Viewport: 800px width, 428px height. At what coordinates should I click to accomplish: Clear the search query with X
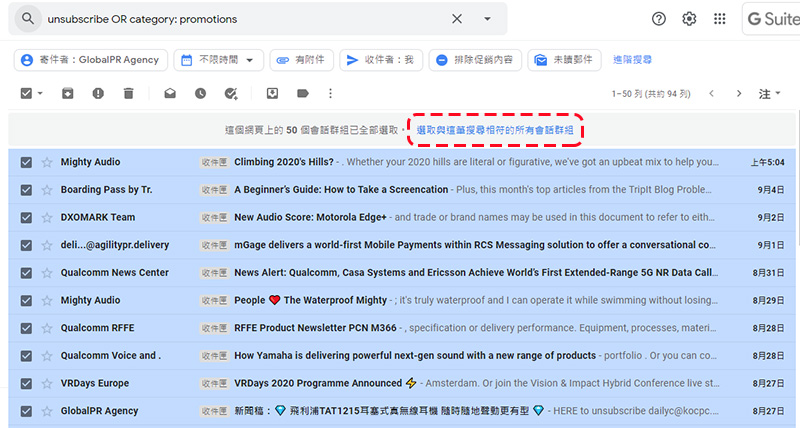pyautogui.click(x=457, y=19)
